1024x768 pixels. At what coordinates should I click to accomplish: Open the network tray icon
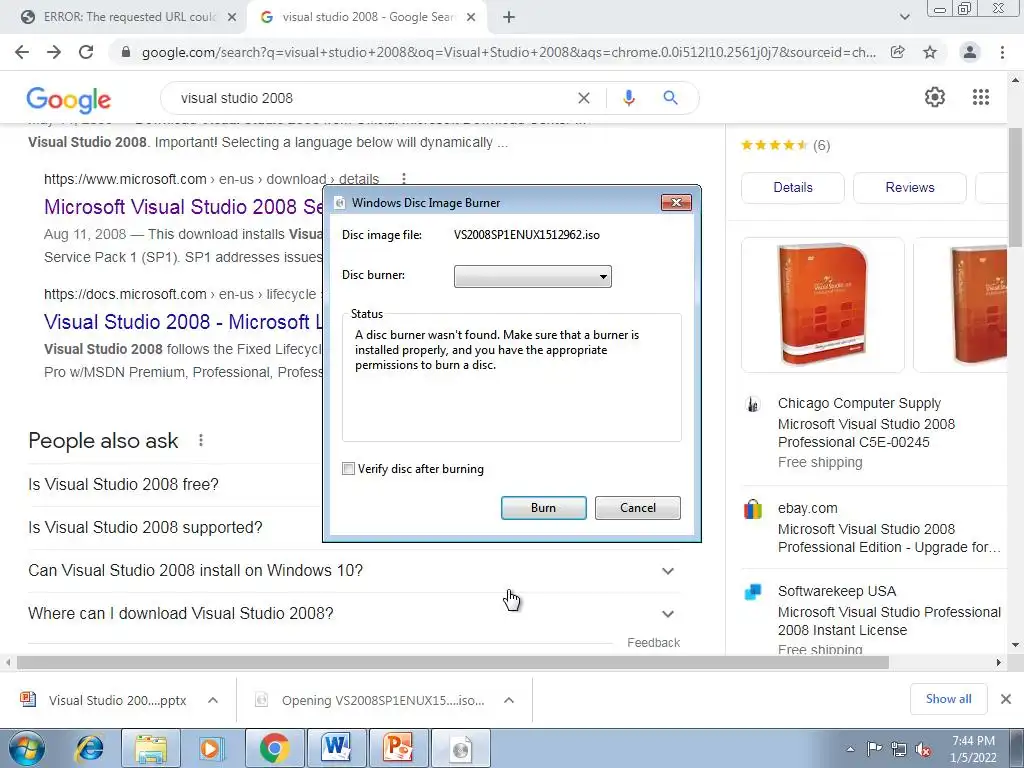[899, 749]
